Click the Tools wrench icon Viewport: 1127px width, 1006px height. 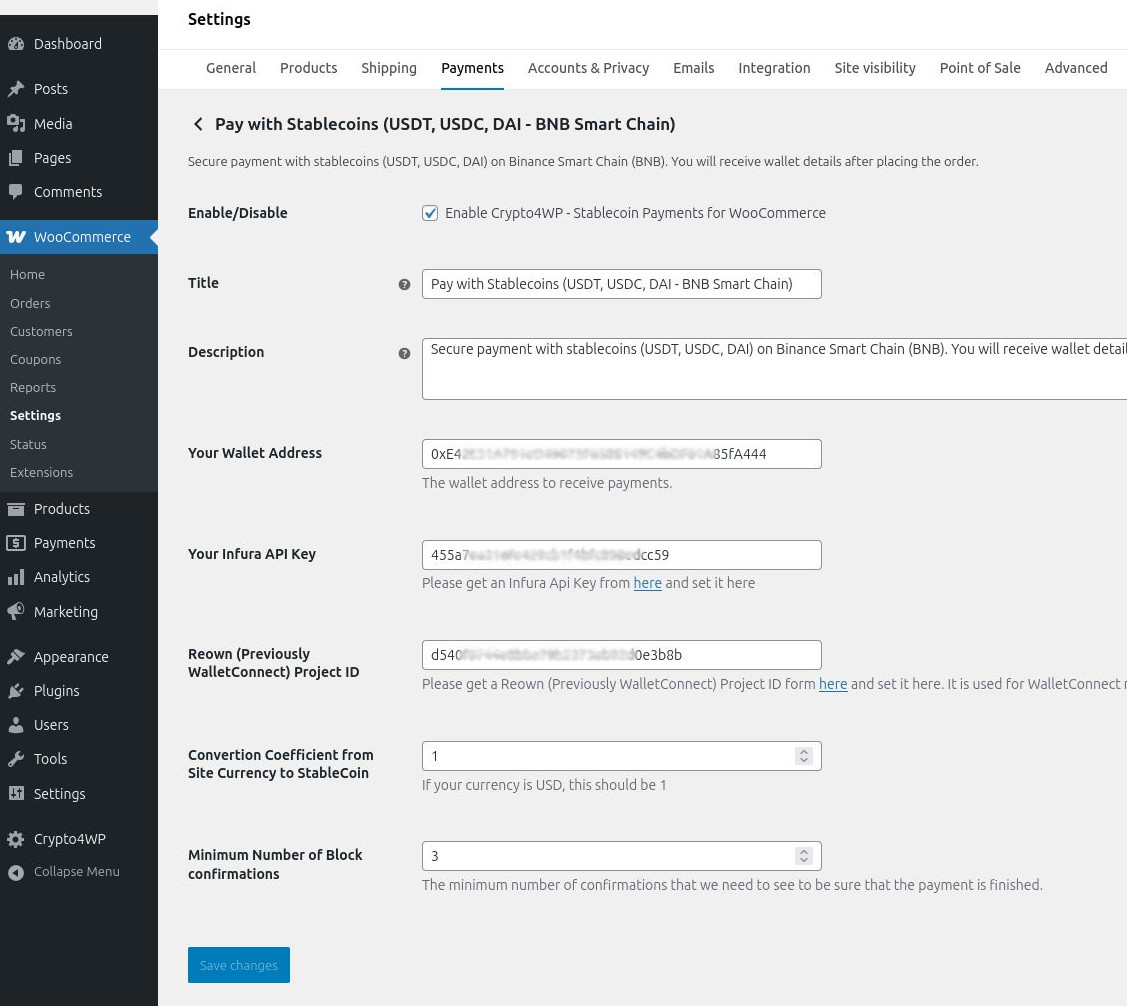(x=16, y=759)
